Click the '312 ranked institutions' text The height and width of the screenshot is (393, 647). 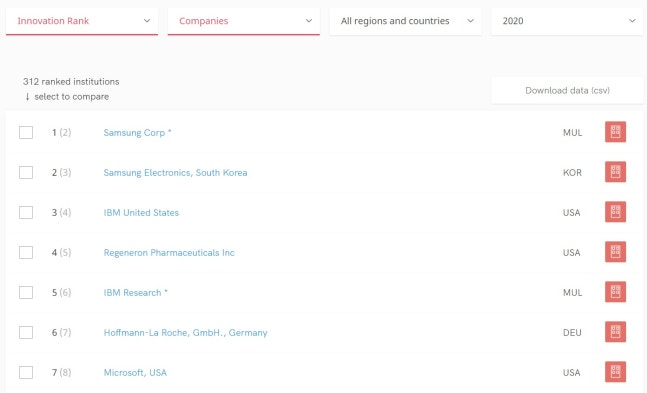pos(71,82)
